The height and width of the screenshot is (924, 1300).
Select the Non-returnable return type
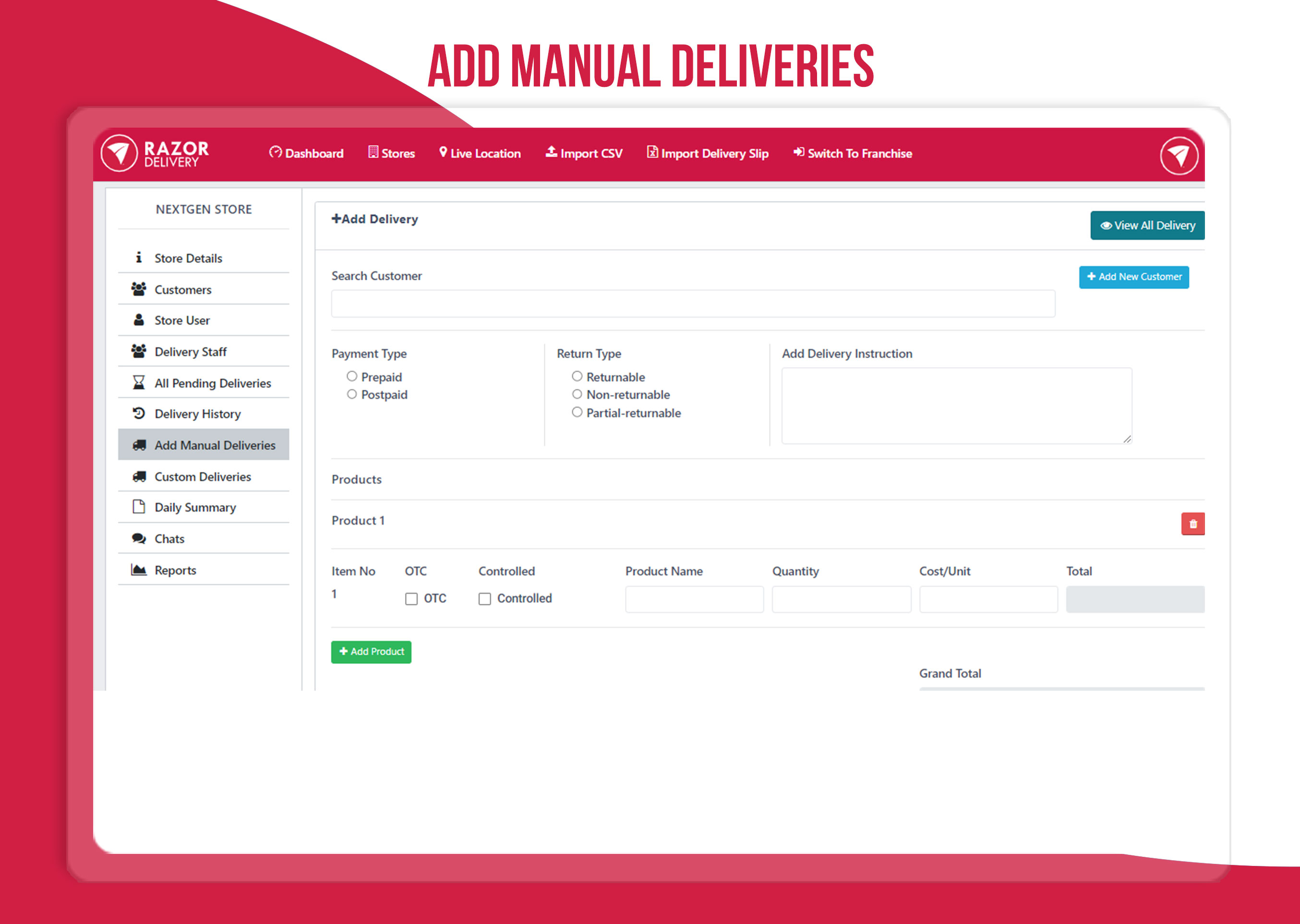577,394
